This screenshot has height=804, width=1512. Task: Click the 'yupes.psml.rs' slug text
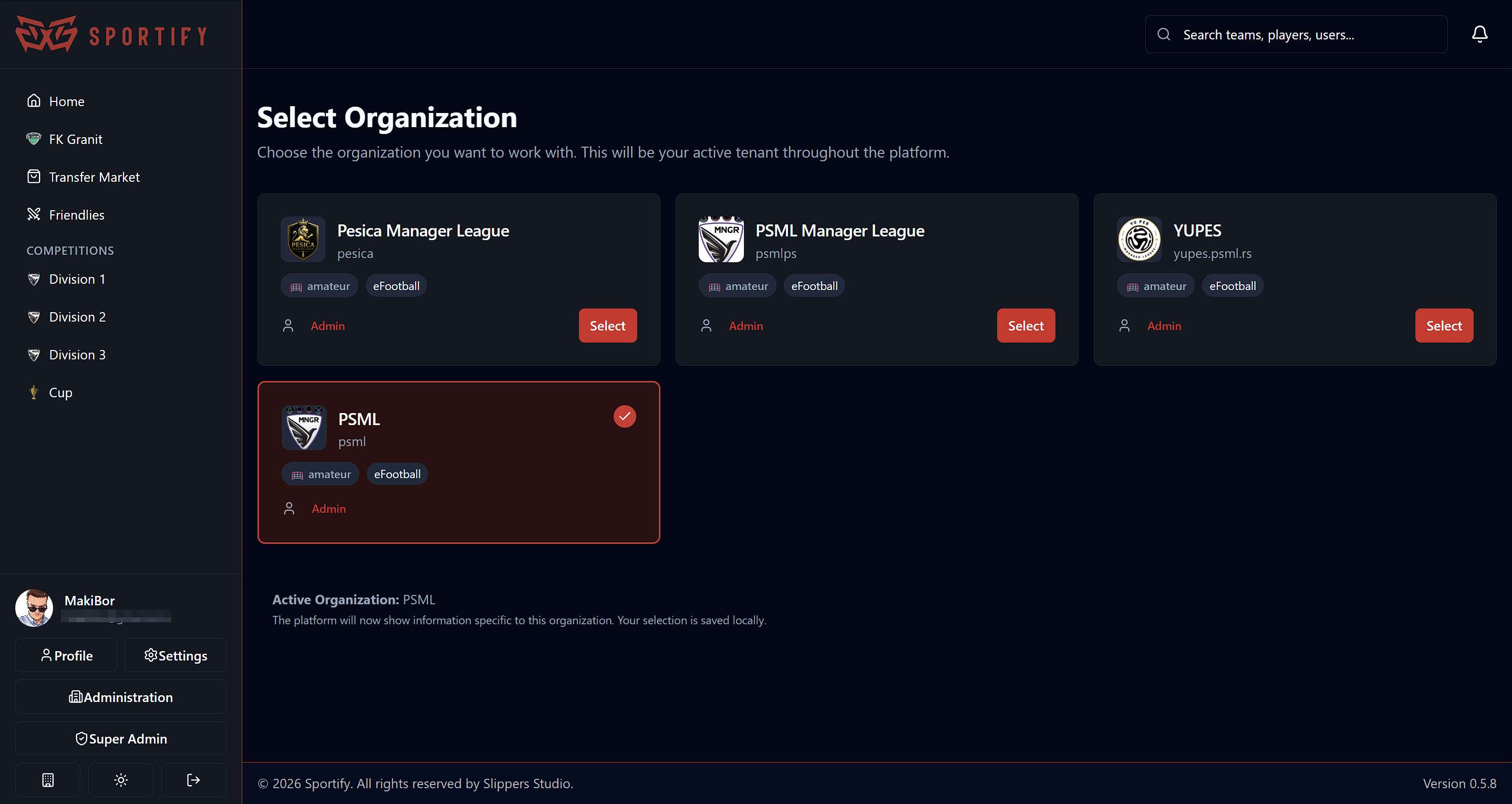(1212, 253)
